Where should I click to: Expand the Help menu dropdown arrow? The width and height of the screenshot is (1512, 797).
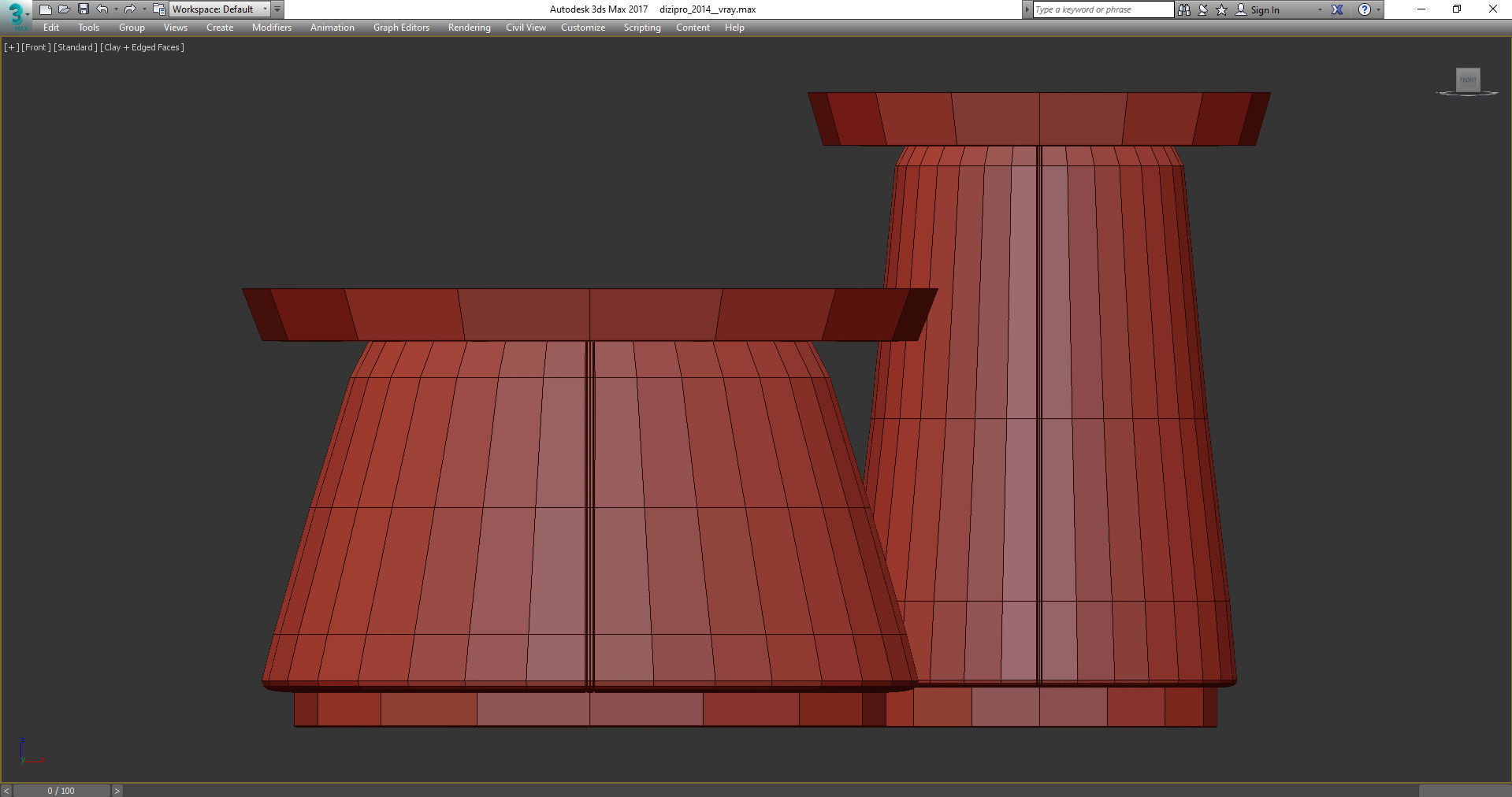pos(1378,9)
